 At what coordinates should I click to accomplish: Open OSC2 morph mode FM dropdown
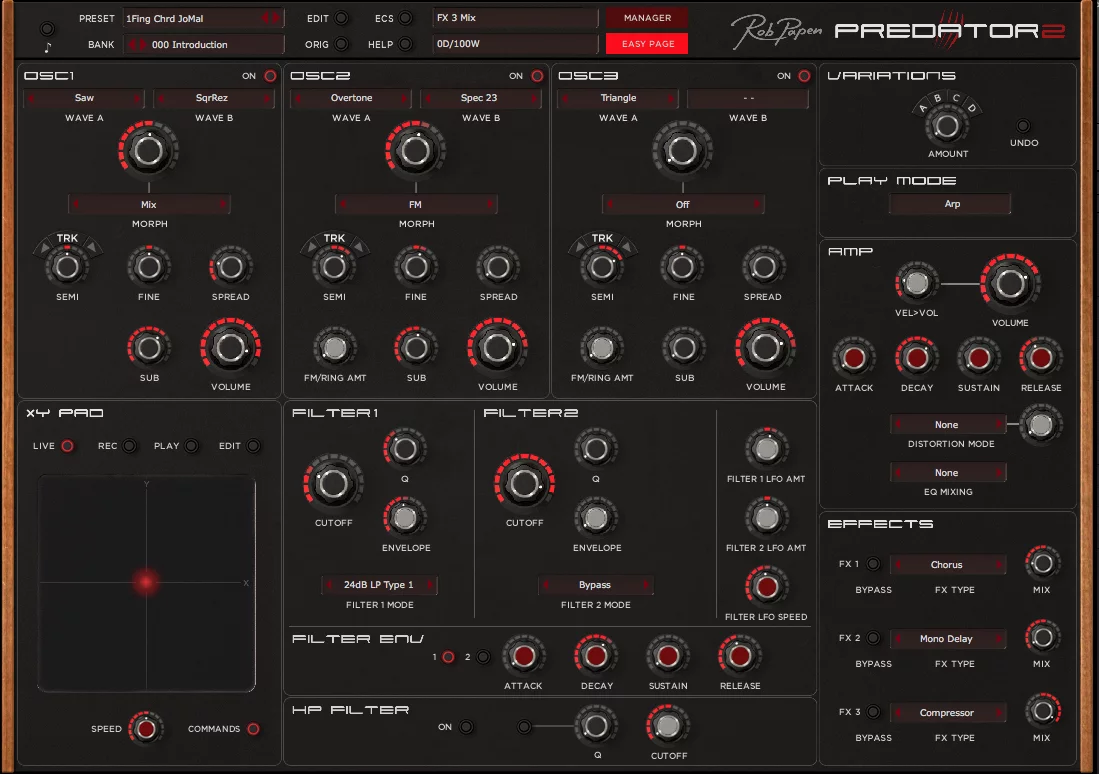pos(416,205)
